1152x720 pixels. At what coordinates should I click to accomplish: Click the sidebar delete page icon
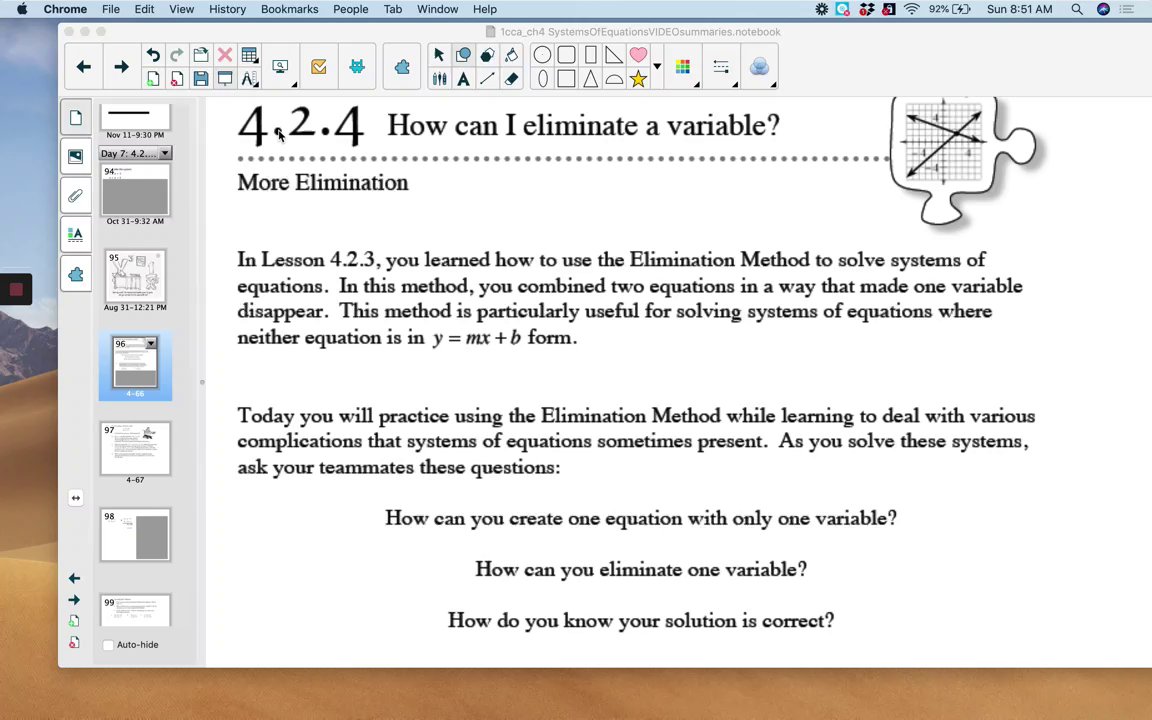74,642
